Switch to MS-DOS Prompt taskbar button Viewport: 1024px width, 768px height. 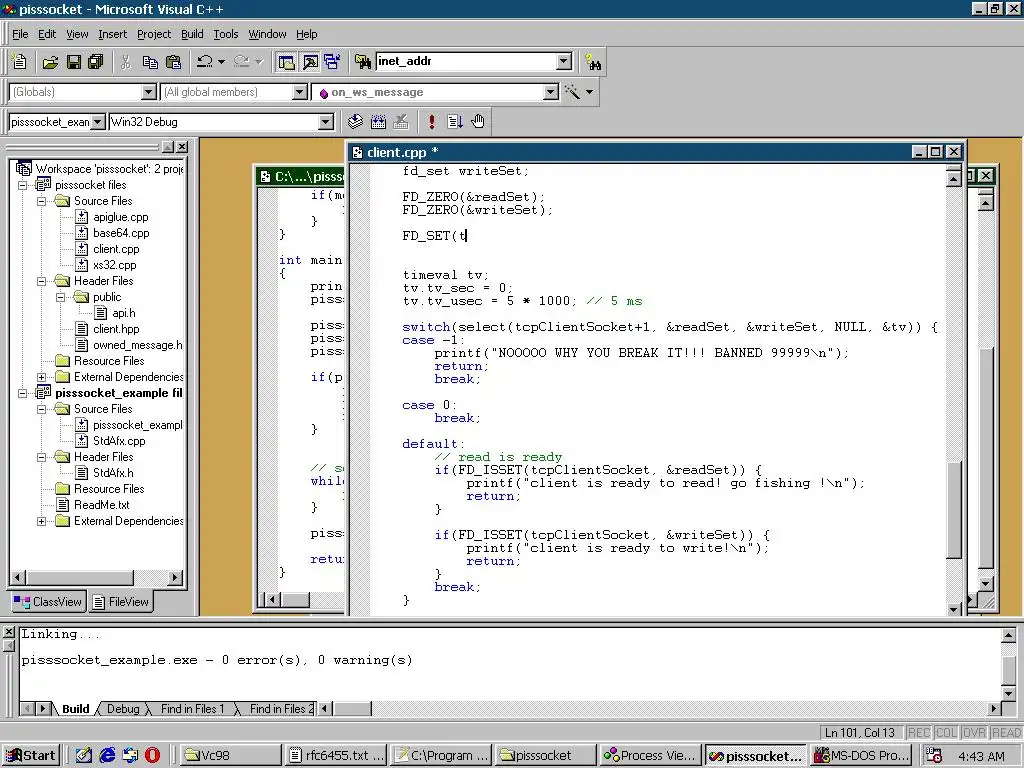860,756
